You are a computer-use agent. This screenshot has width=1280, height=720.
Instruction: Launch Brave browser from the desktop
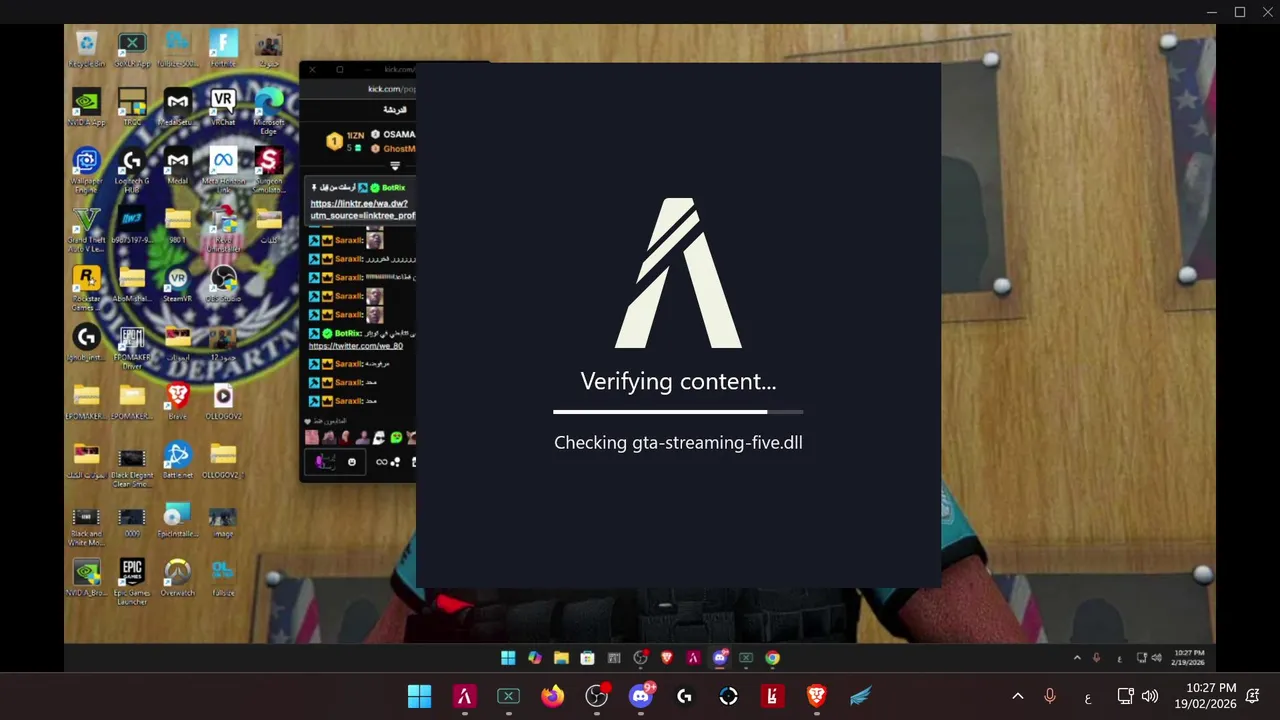177,402
